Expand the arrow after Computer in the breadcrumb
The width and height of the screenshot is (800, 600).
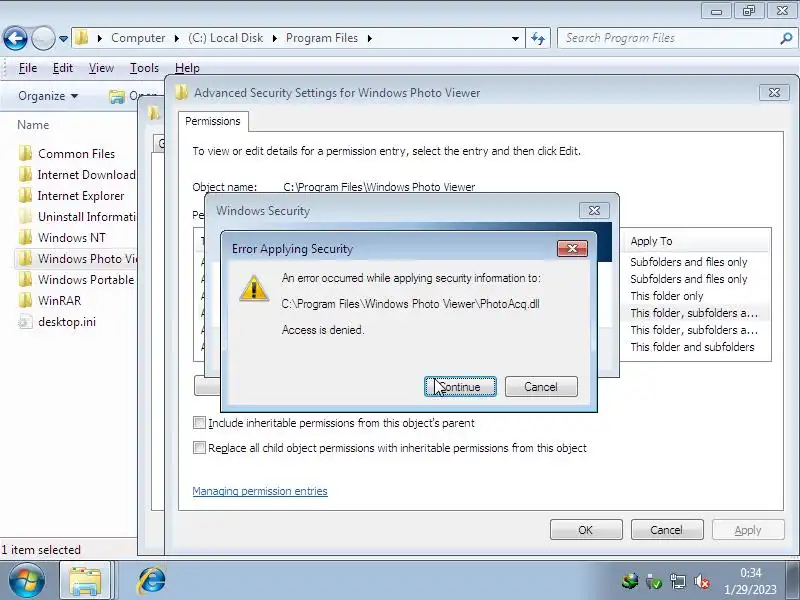pos(177,38)
